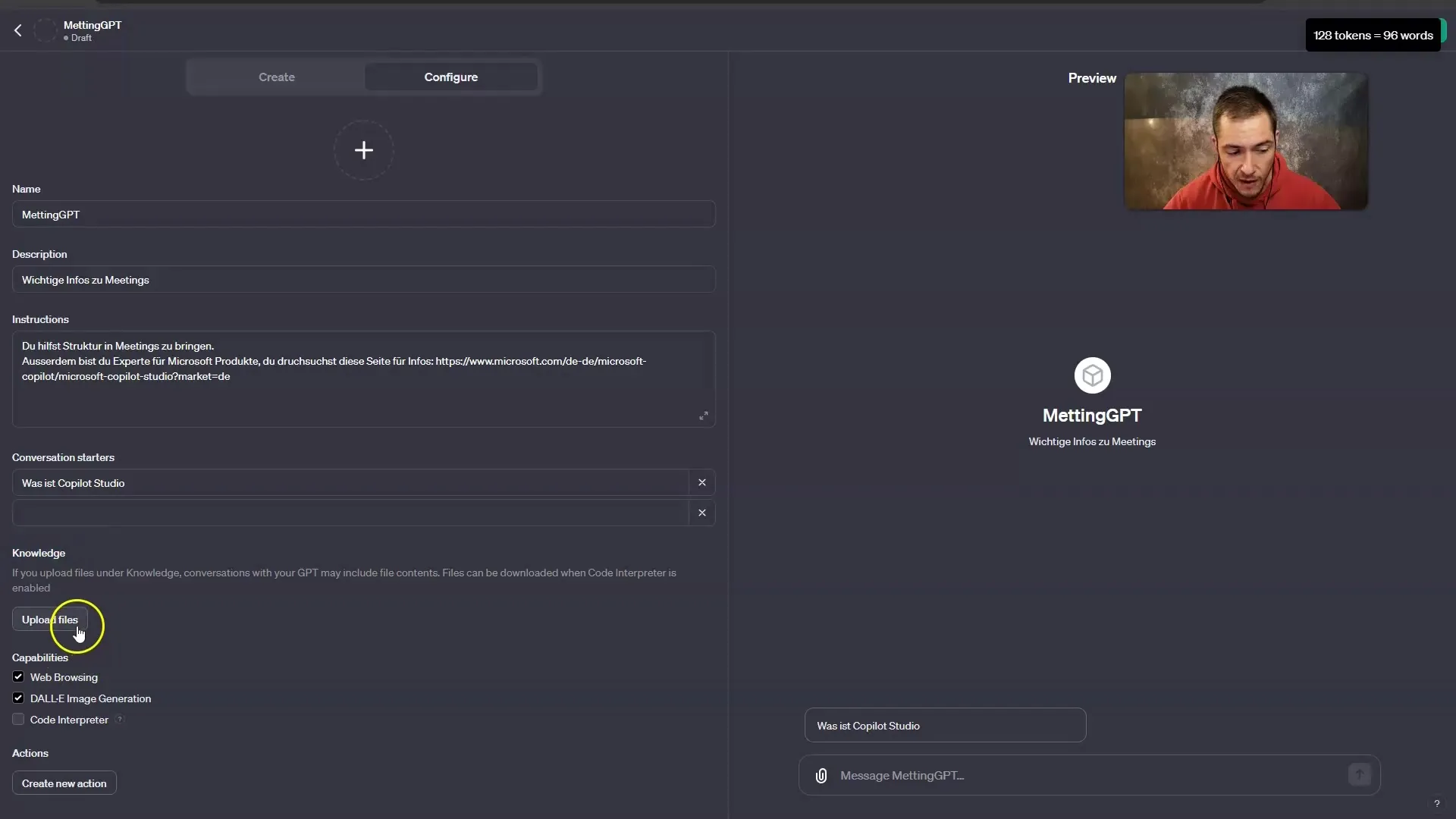Click Create new action button
Viewport: 1456px width, 819px height.
[x=64, y=783]
